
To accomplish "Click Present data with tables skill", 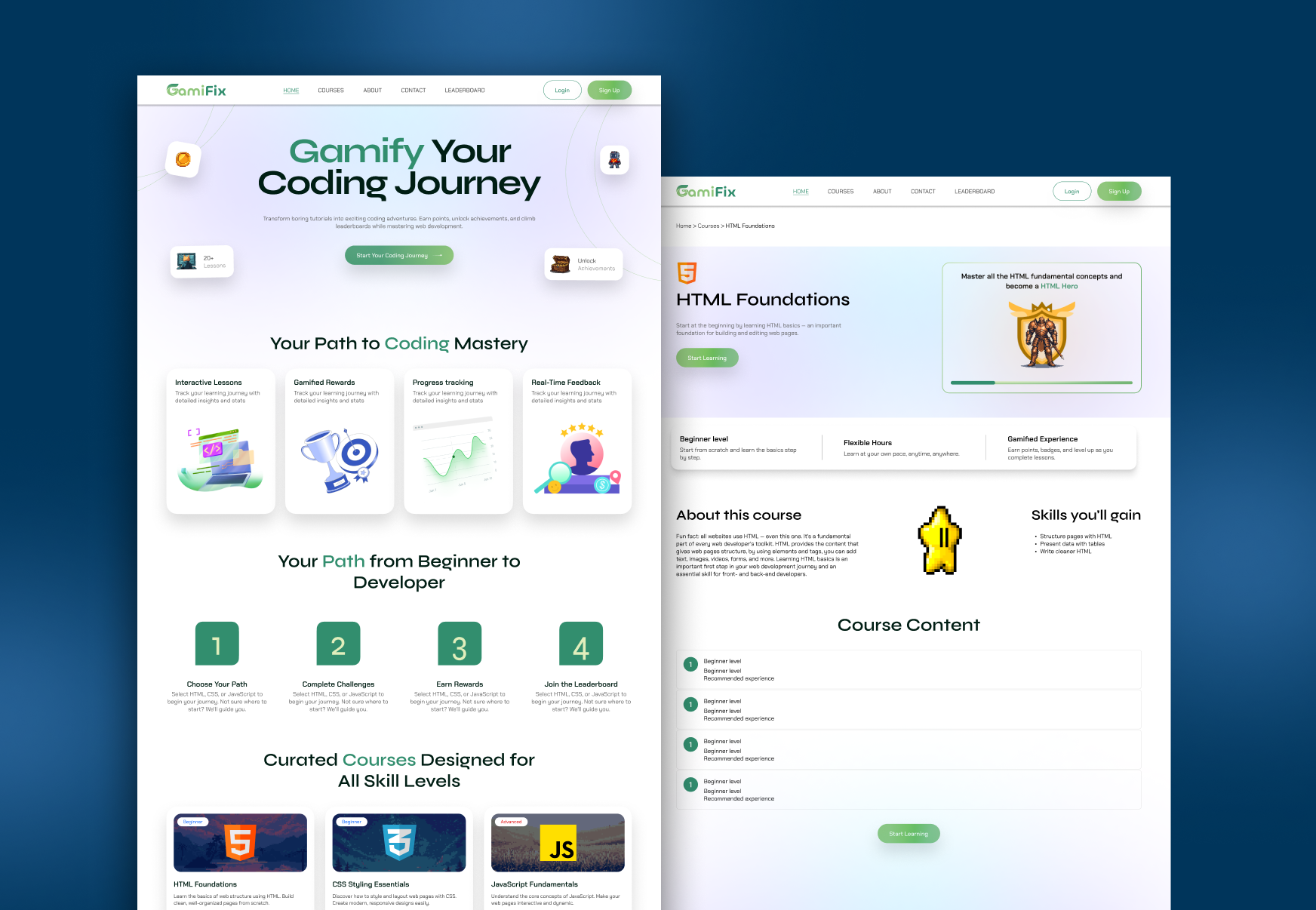I will pyautogui.click(x=1072, y=544).
